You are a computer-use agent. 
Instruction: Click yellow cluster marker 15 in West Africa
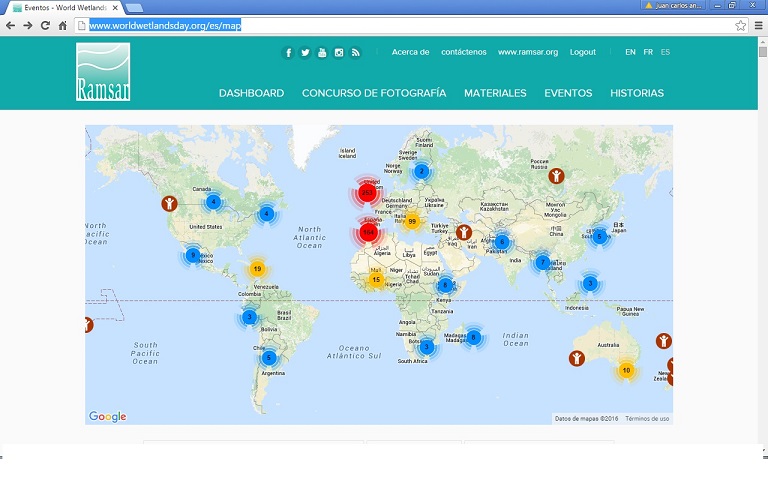pos(376,280)
